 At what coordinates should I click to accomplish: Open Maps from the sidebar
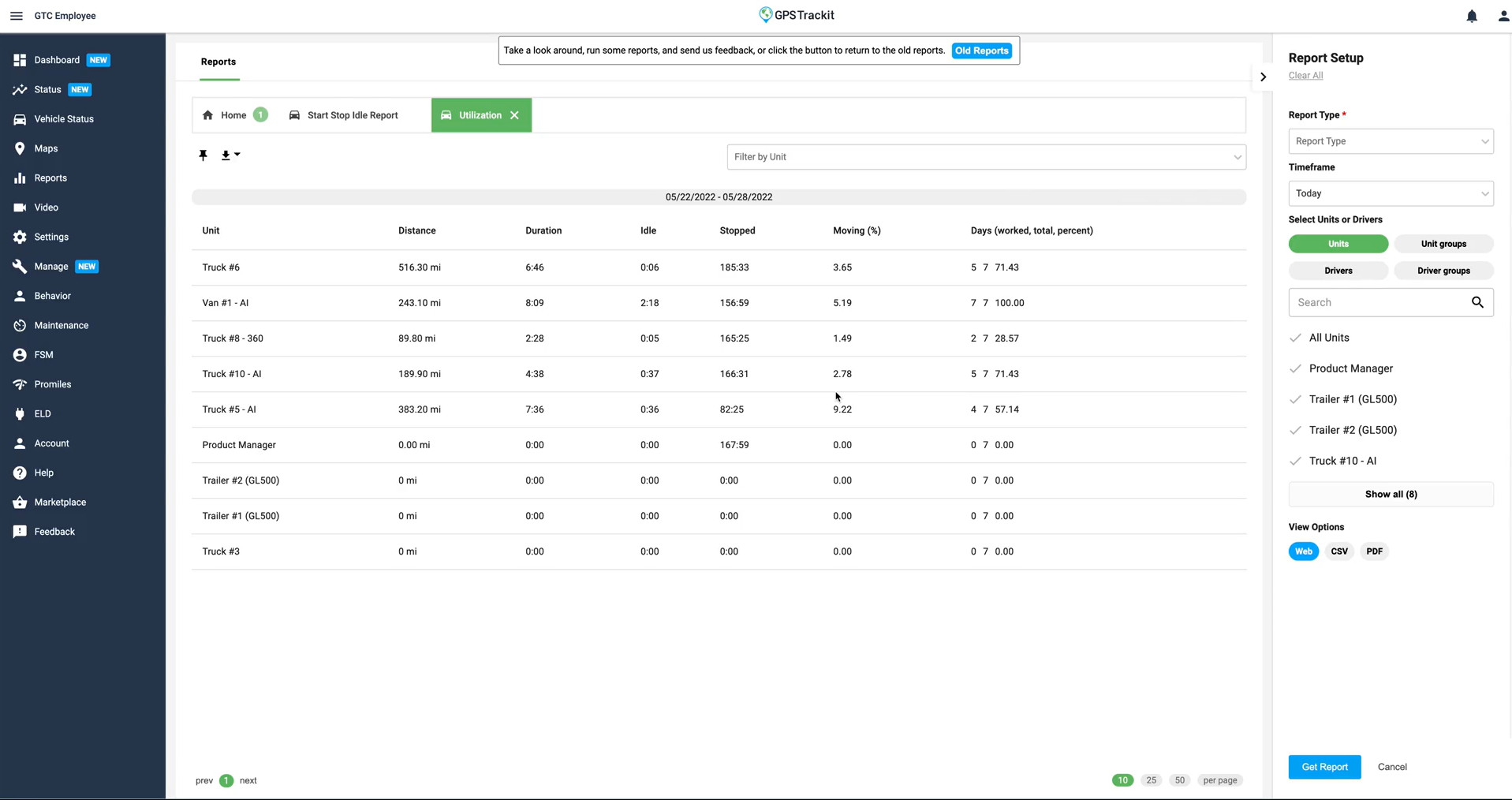46,148
